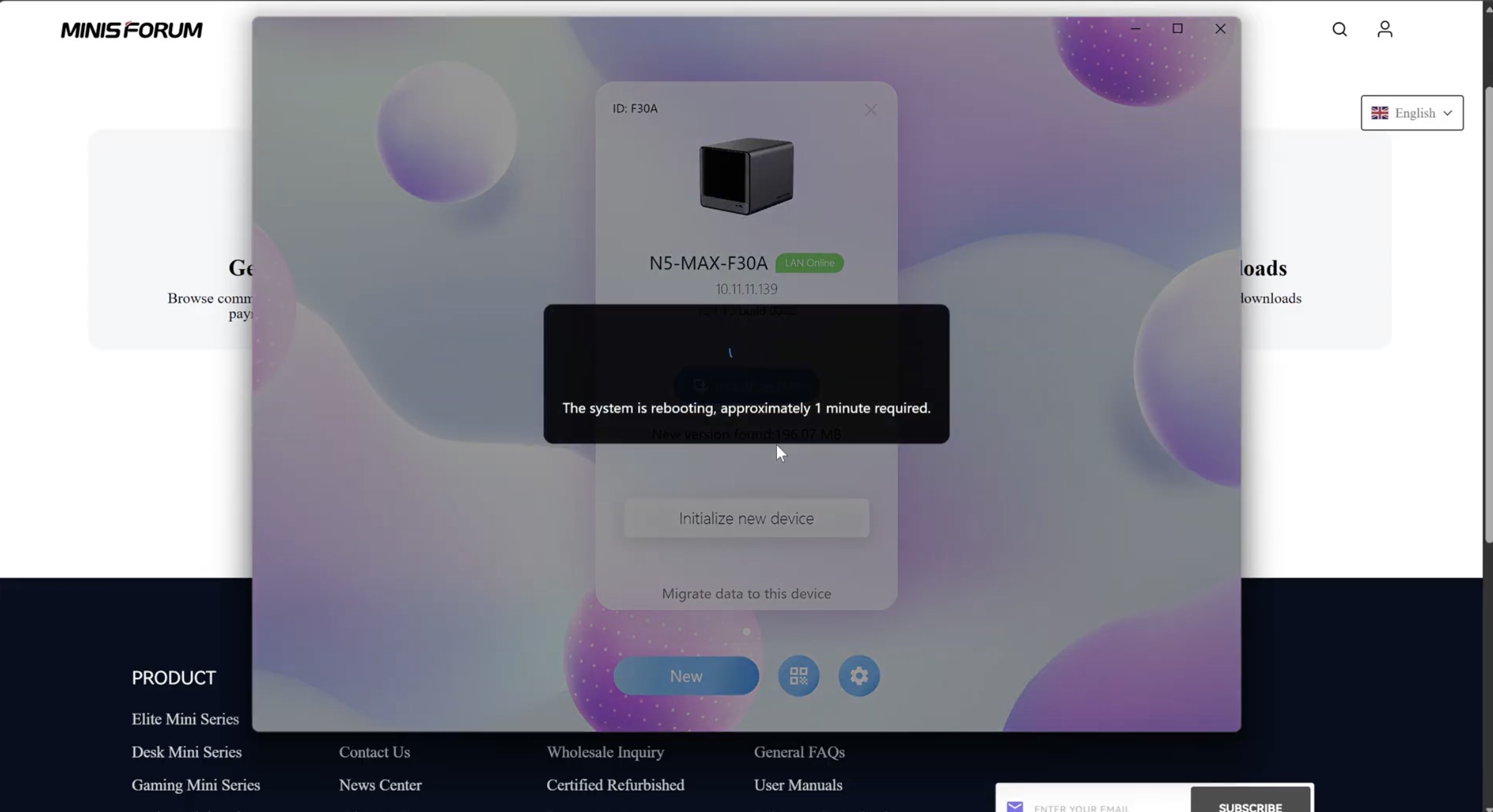The height and width of the screenshot is (812, 1493).
Task: Click Initialize new device button
Action: pos(746,518)
